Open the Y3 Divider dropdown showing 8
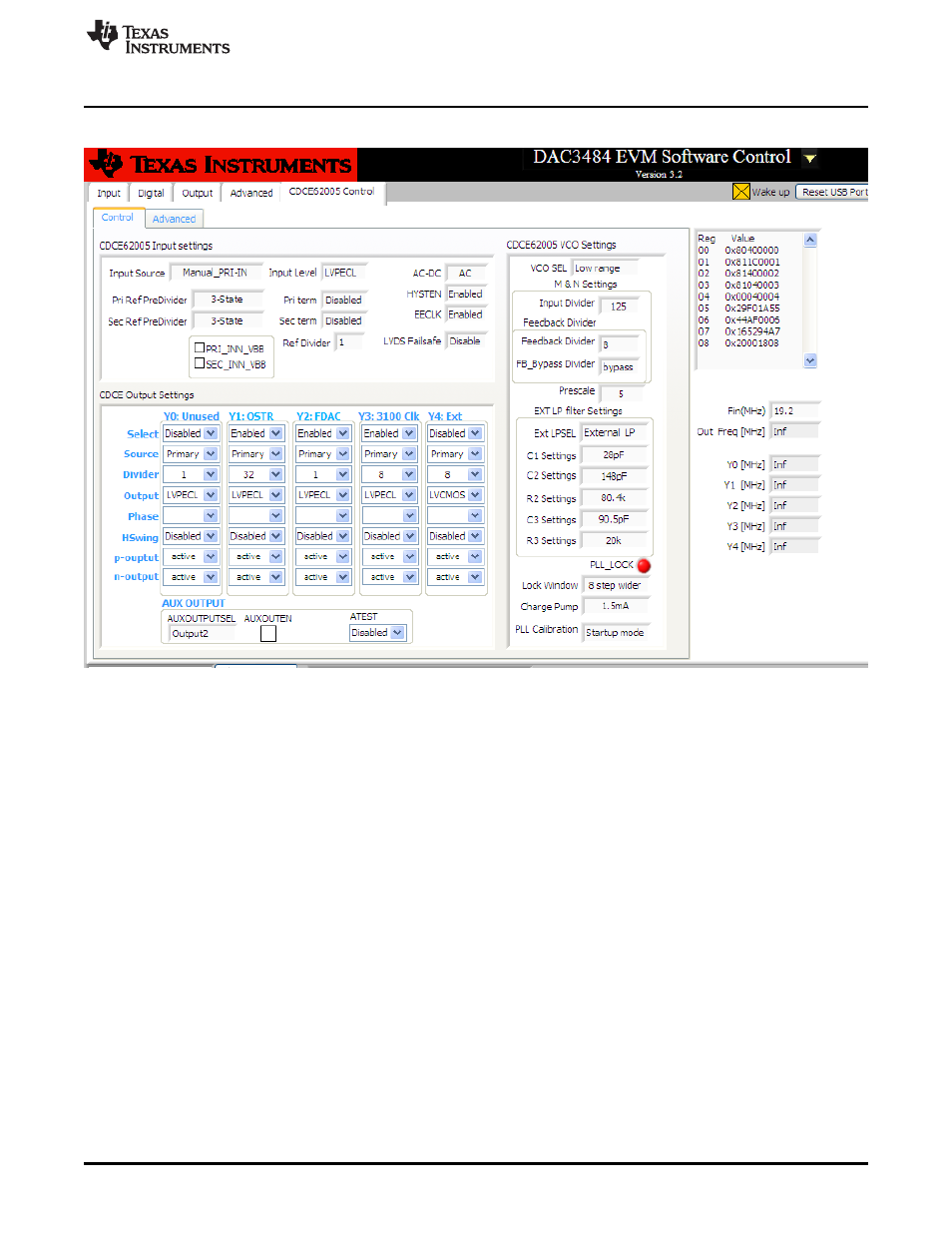Viewport: 952px width, 1233px height. click(390, 475)
